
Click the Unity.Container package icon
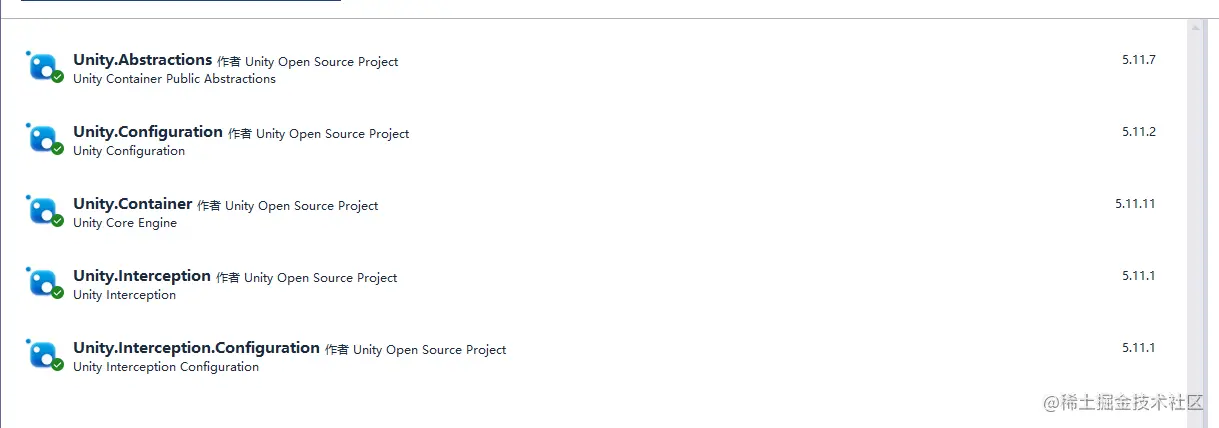click(44, 211)
